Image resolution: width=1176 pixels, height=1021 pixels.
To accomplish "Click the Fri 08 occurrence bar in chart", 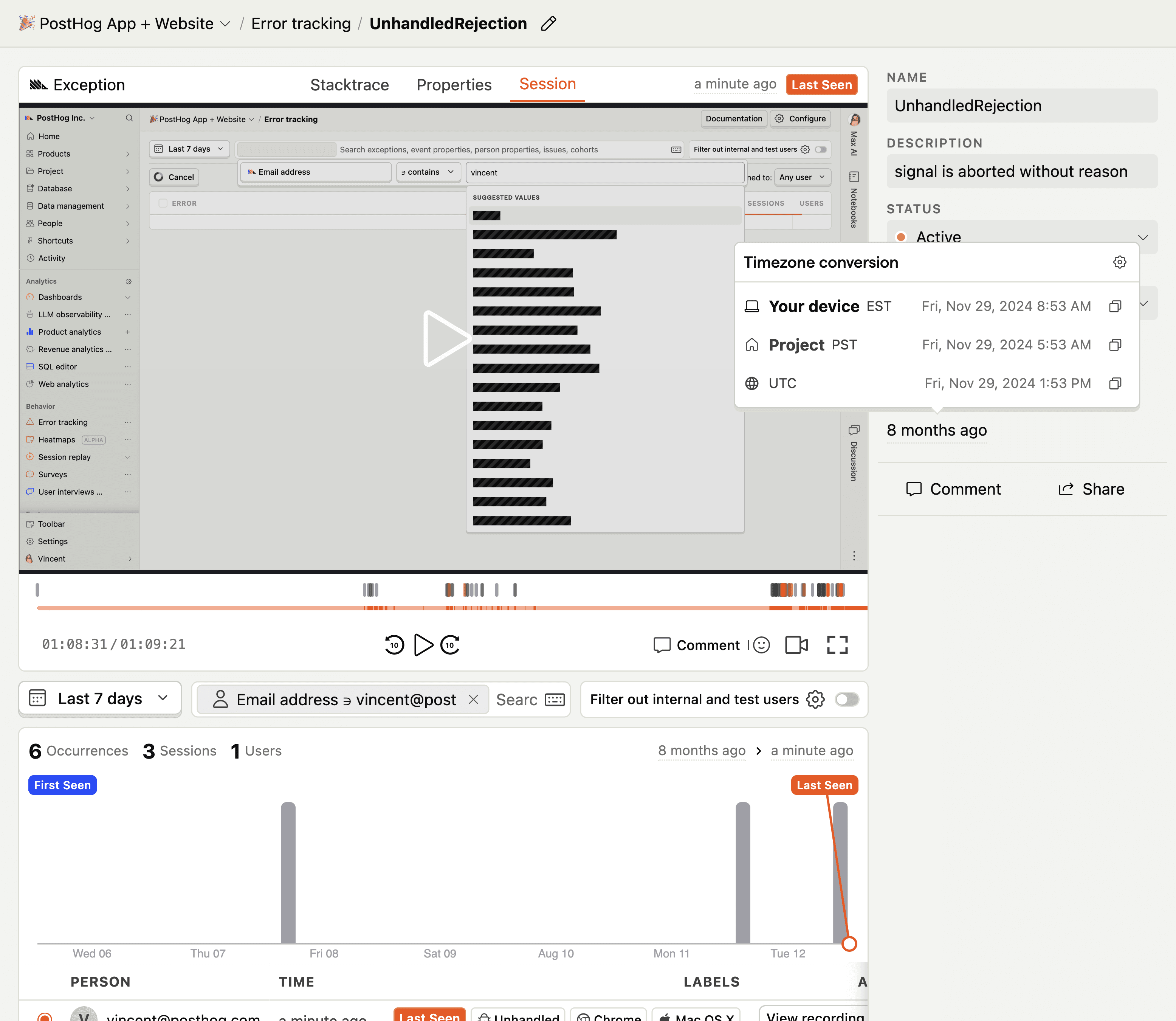I will (288, 872).
